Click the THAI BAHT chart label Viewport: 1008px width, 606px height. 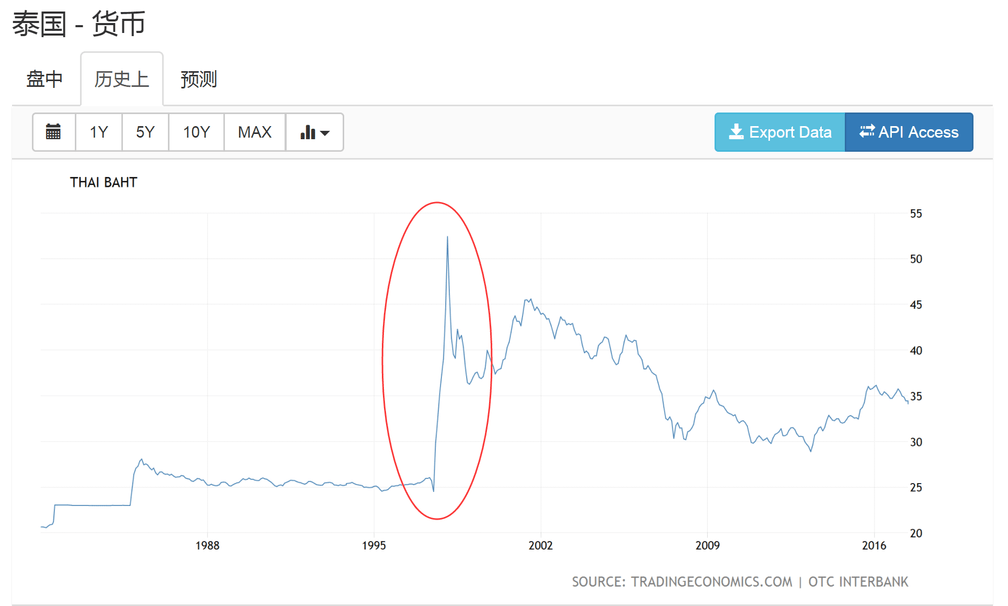pyautogui.click(x=103, y=182)
